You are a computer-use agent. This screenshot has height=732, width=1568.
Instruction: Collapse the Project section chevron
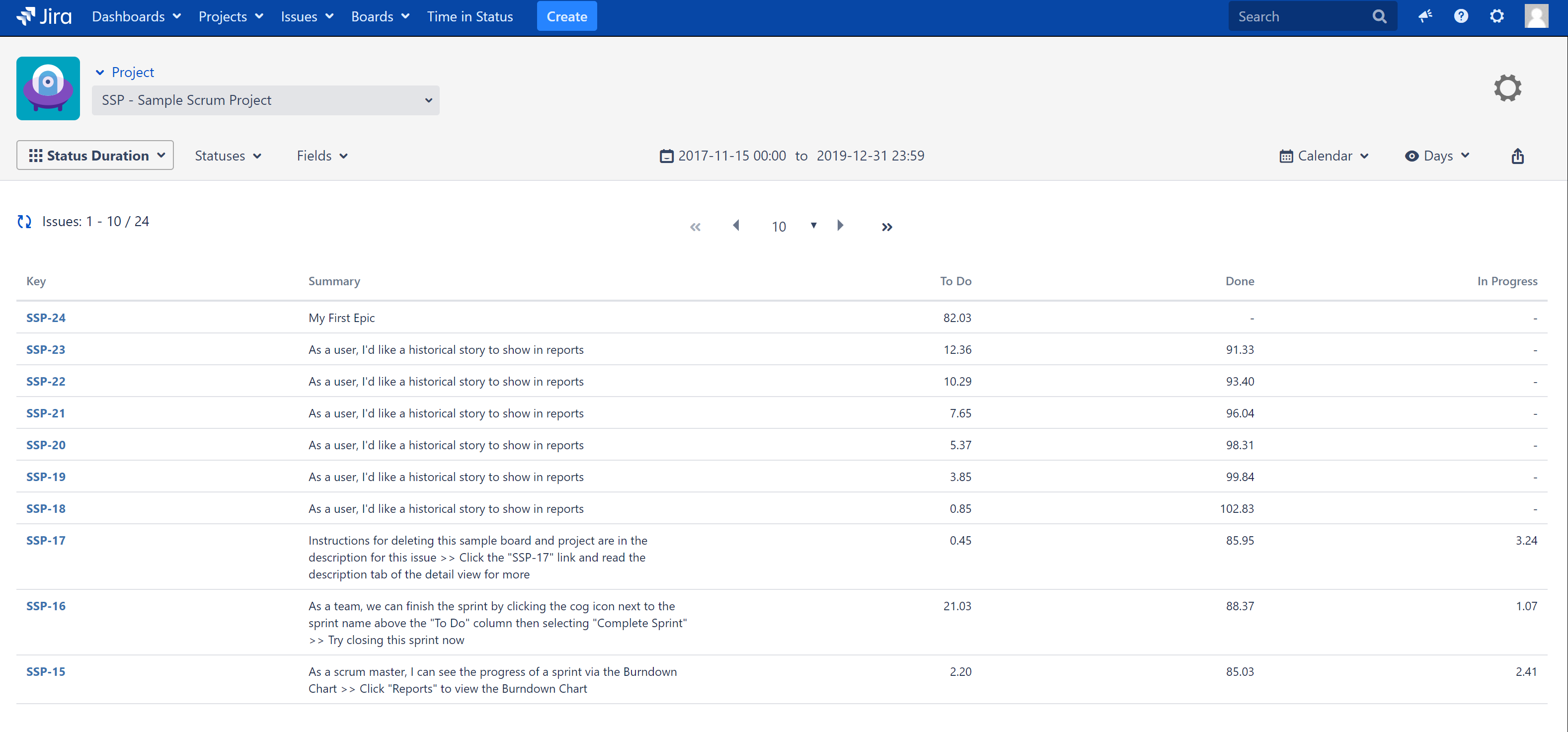pos(100,73)
